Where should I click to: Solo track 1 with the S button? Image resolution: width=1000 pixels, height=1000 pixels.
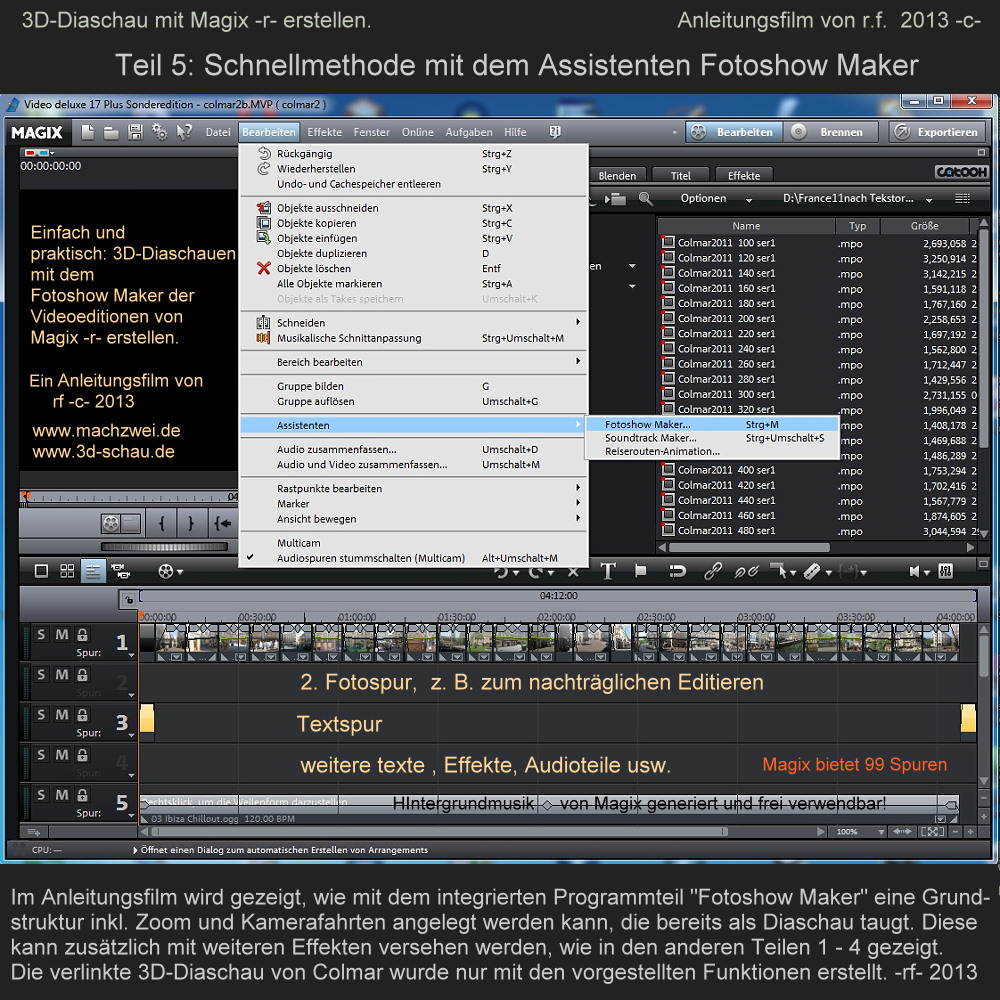(x=41, y=635)
